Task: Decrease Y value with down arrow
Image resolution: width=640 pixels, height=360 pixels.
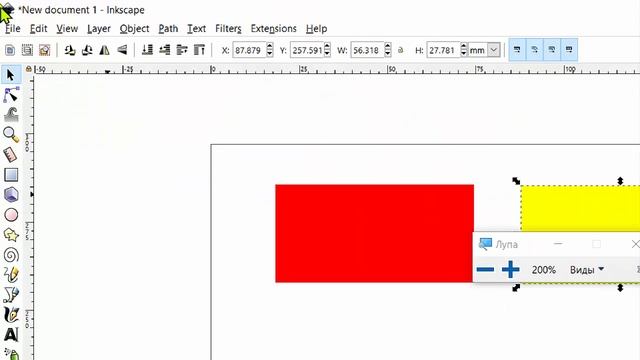Action: (327, 54)
